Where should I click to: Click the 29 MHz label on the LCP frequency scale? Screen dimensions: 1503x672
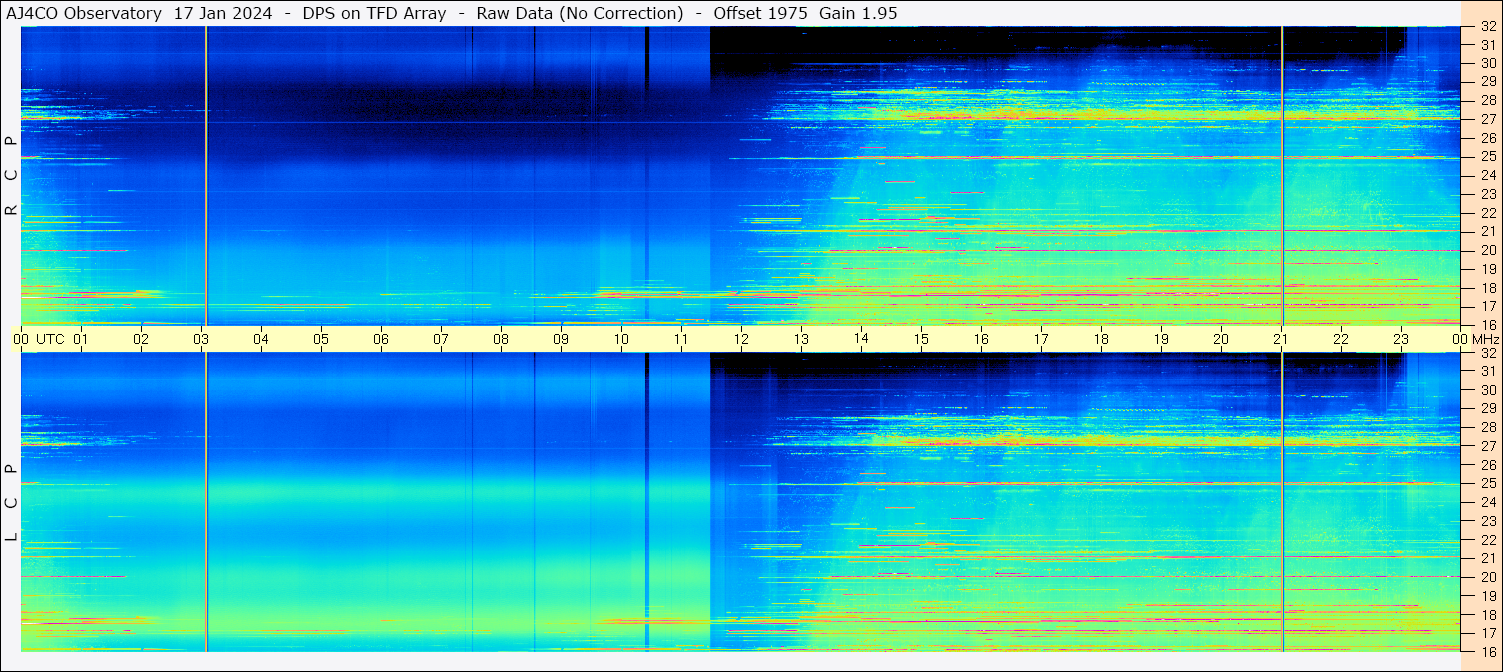(1488, 409)
